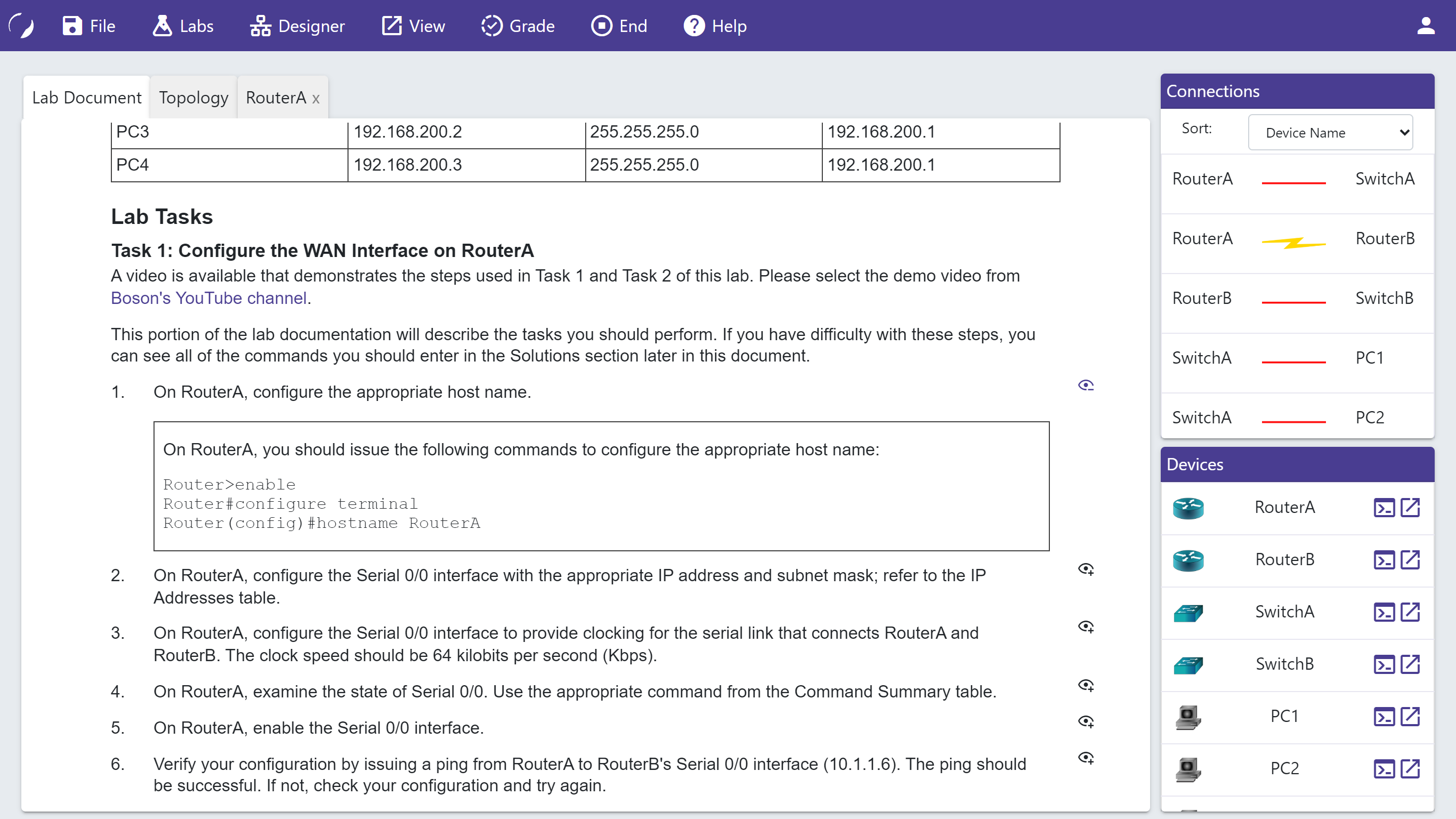Viewport: 1456px width, 819px height.
Task: Pop out PC2 in external window
Action: pyautogui.click(x=1410, y=769)
